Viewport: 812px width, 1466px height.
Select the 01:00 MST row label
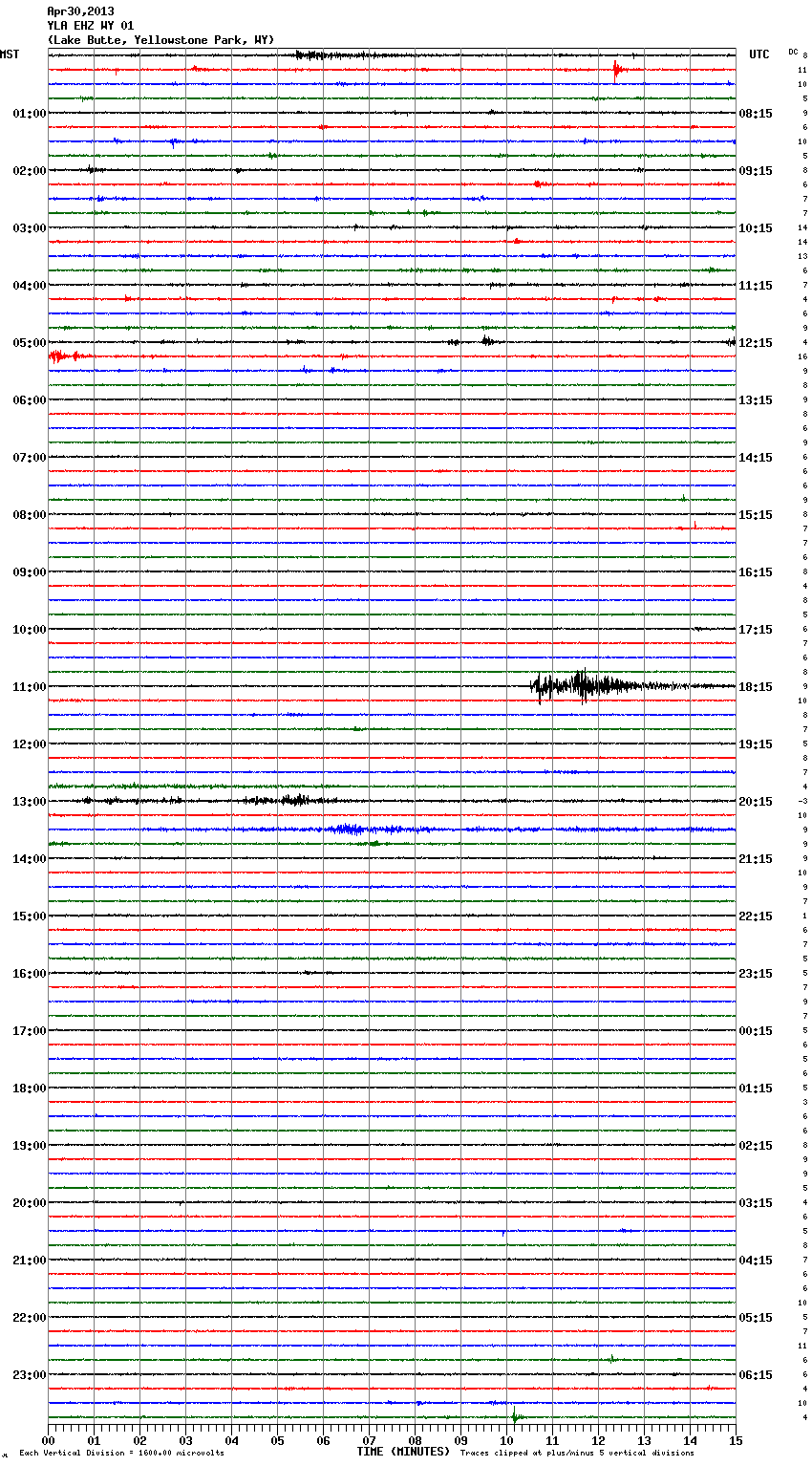pyautogui.click(x=30, y=114)
